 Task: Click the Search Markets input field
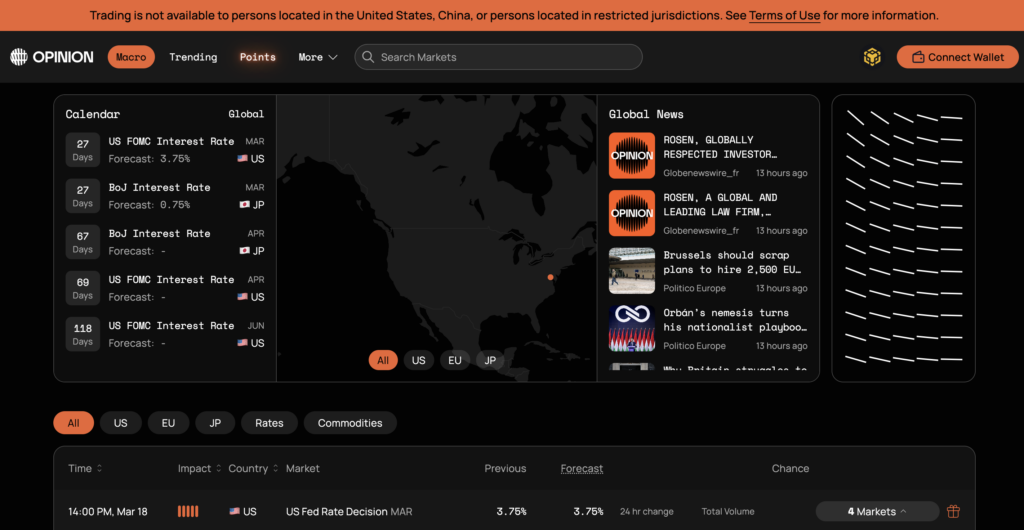[505, 57]
